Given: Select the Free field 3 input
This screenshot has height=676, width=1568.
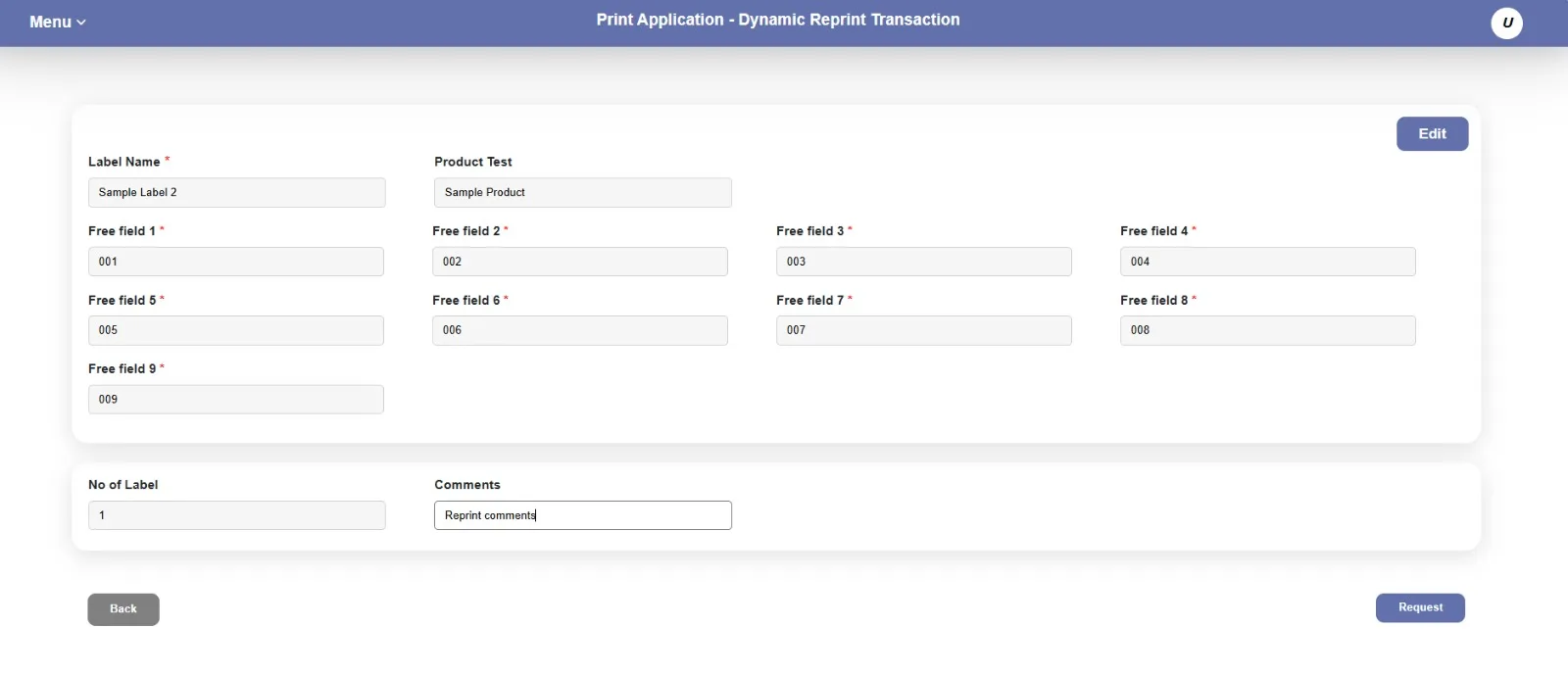Looking at the screenshot, I should coord(924,262).
